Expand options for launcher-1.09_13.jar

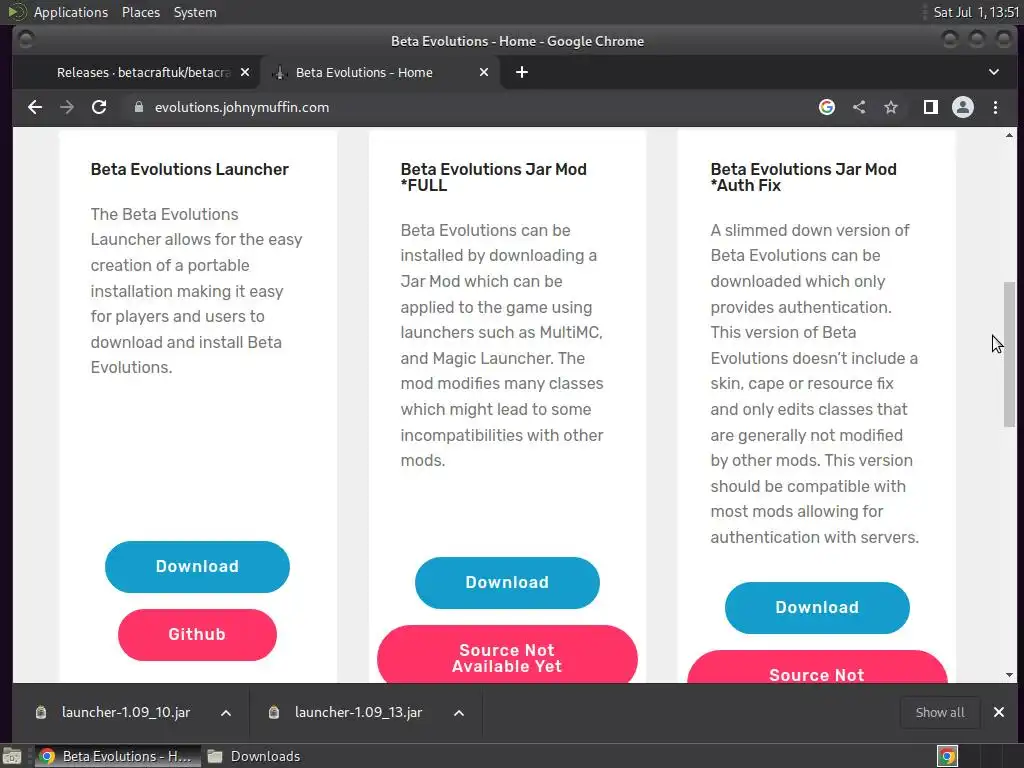(x=459, y=713)
